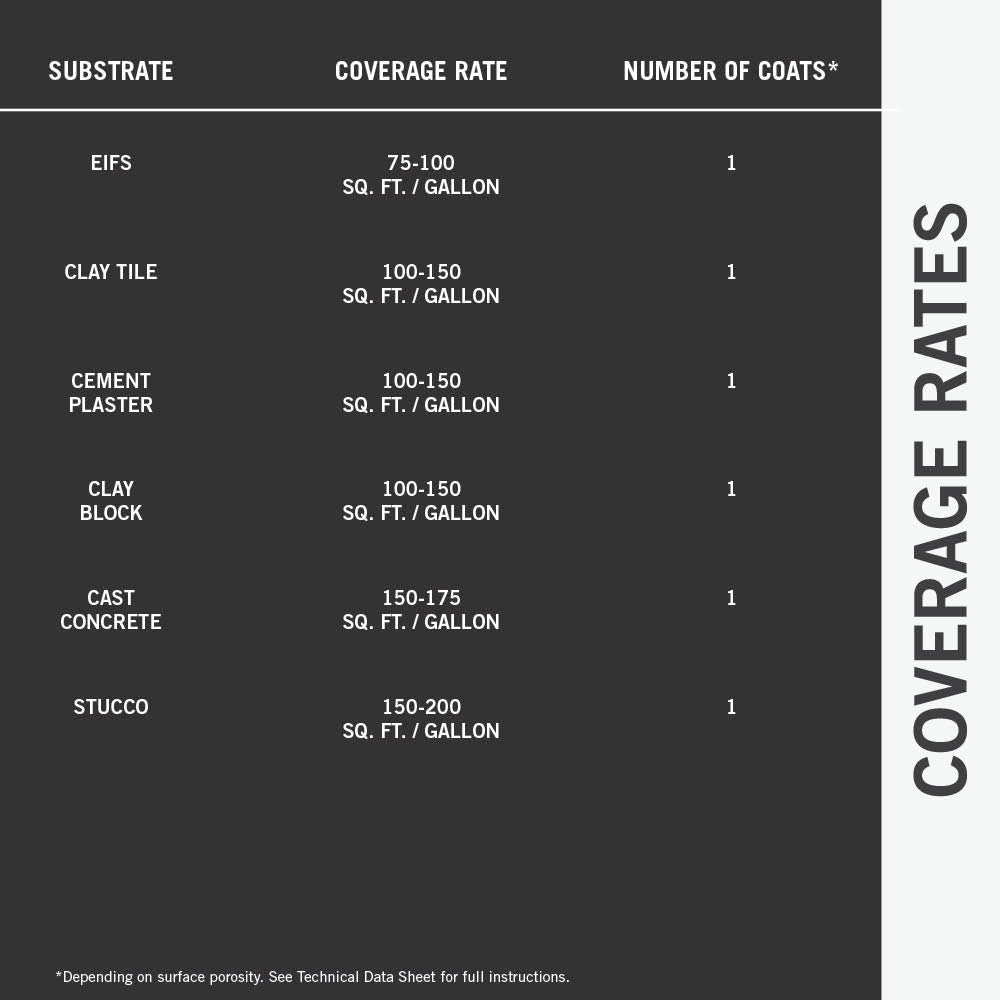The image size is (1000, 1000).
Task: Click the SUBSTRATE column header
Action: (x=111, y=71)
